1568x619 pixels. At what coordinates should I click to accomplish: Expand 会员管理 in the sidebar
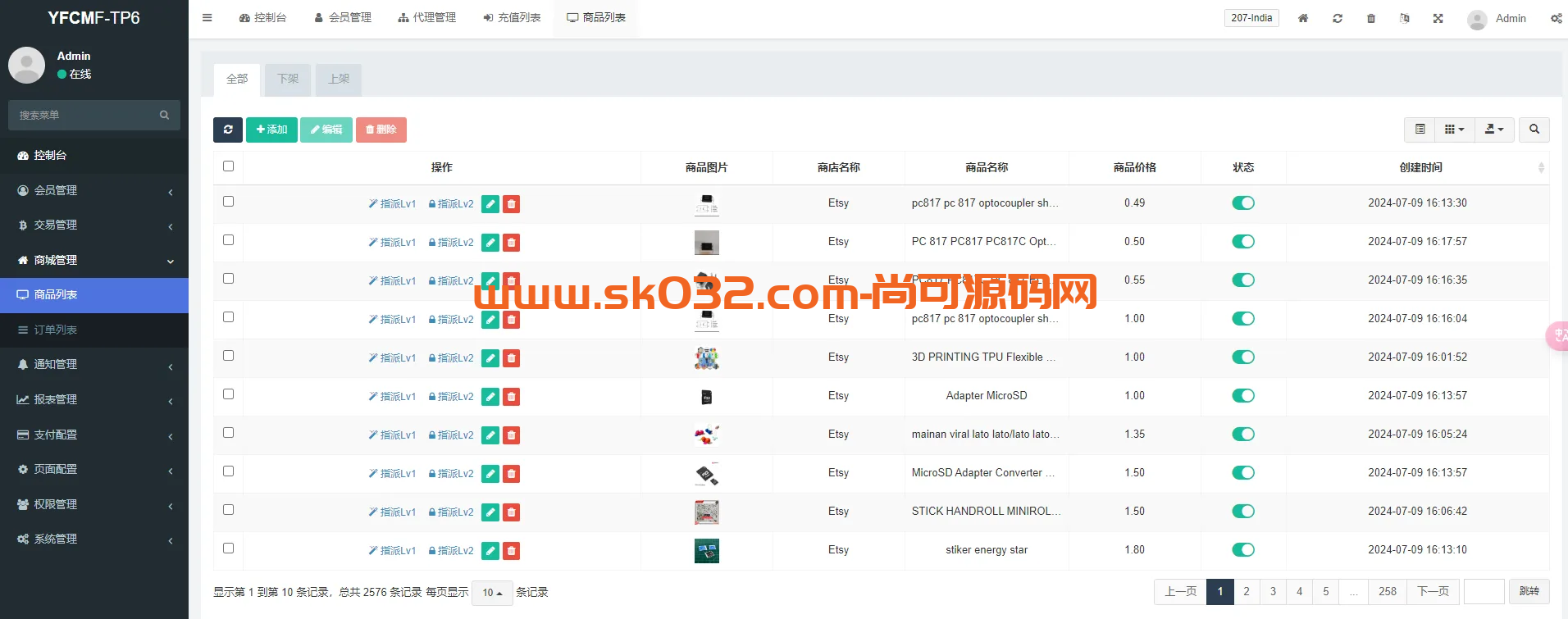point(94,190)
